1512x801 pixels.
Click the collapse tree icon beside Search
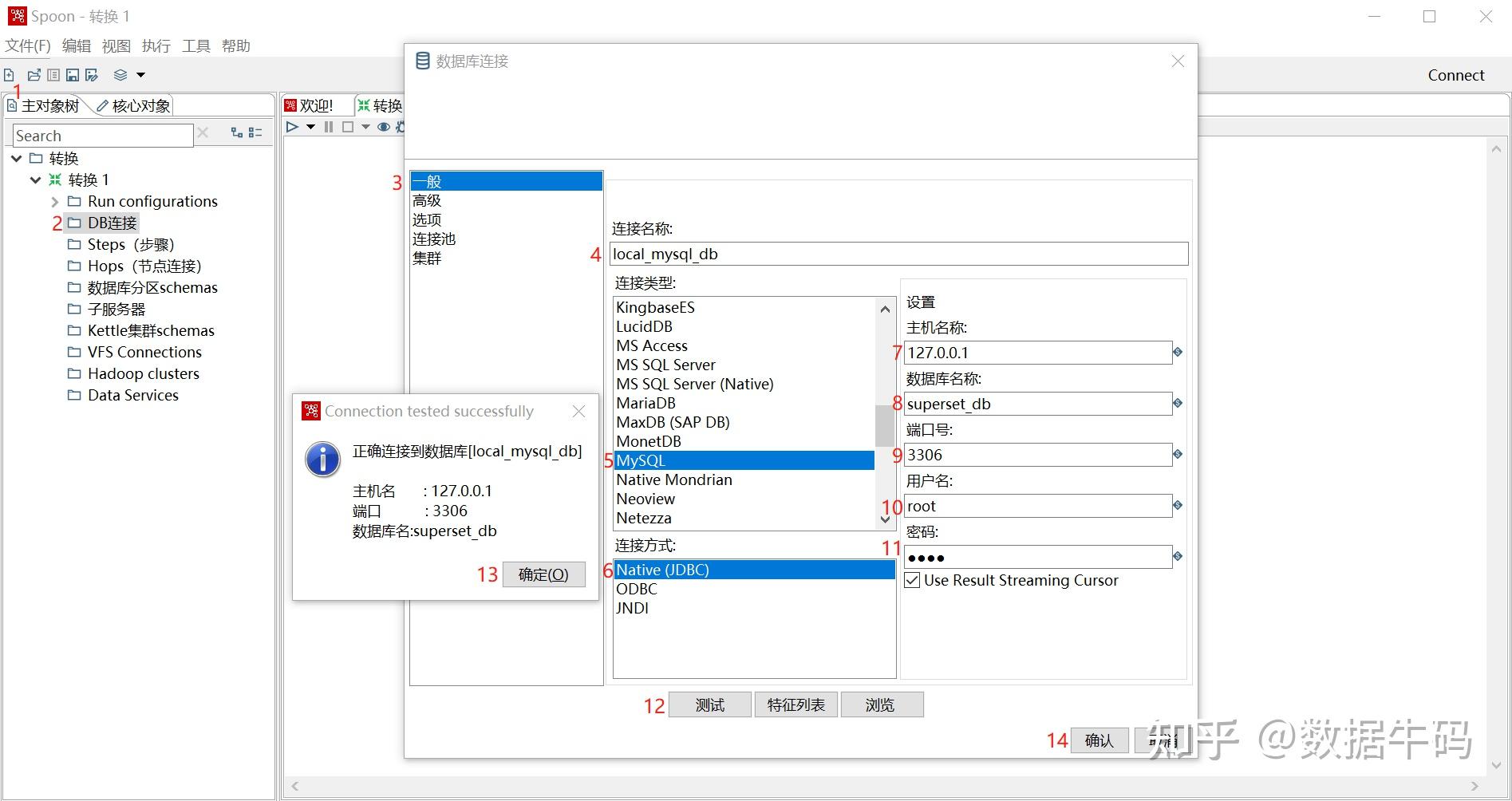pyautogui.click(x=255, y=132)
